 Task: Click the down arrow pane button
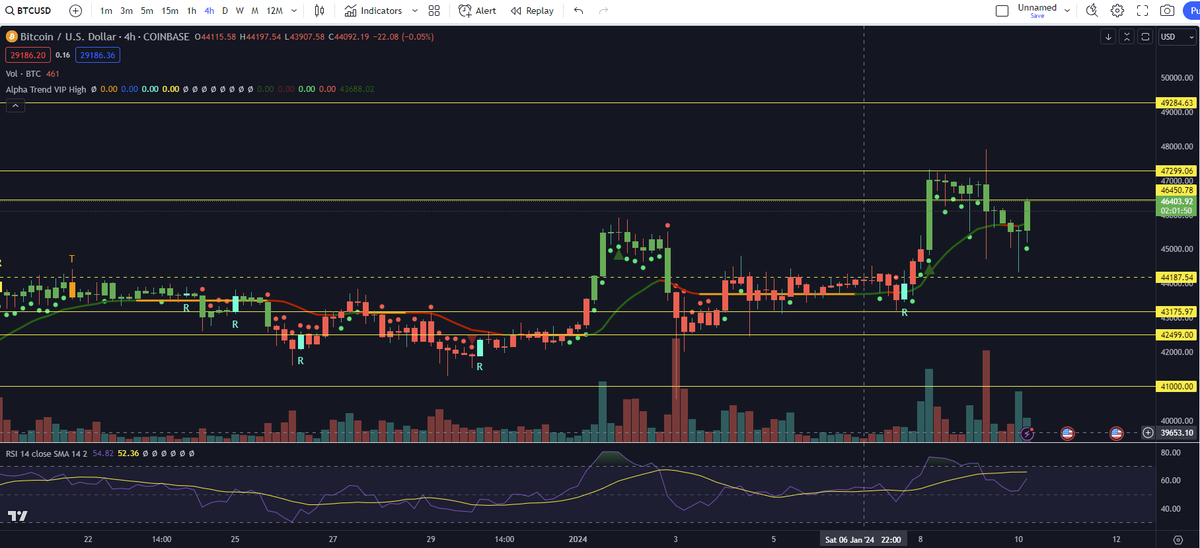tap(1108, 37)
